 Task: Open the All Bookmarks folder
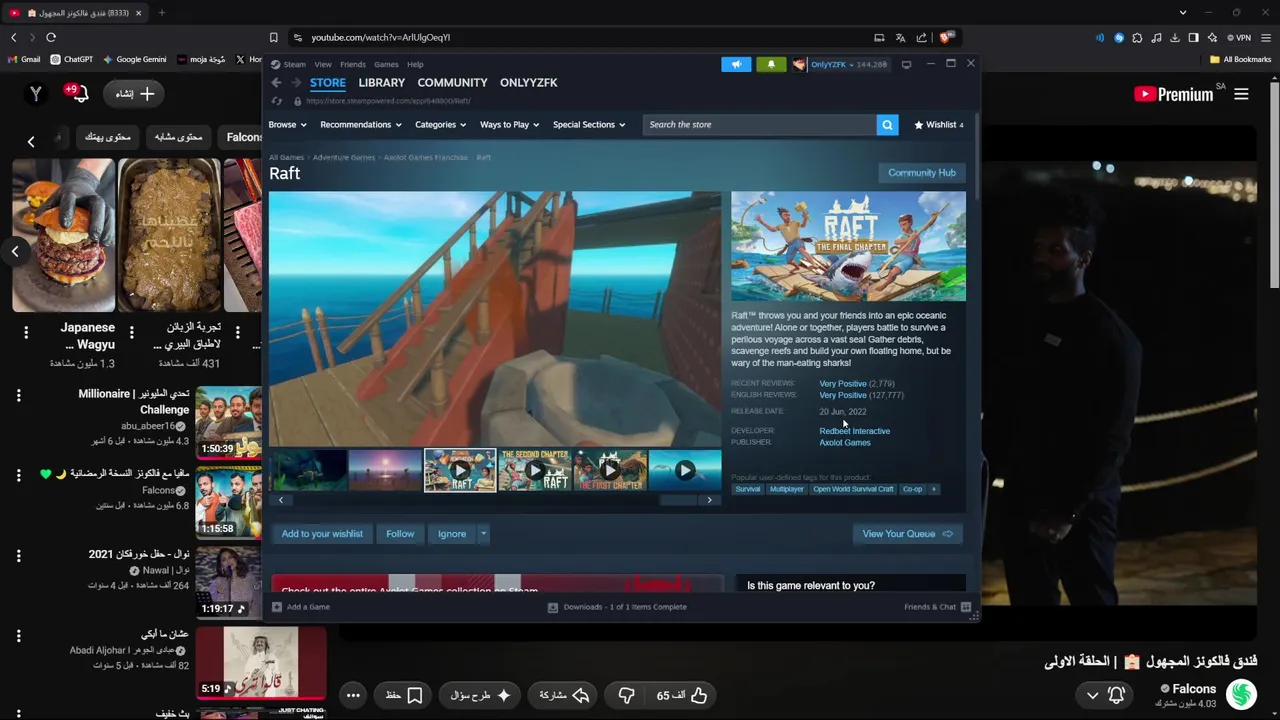tap(1241, 59)
